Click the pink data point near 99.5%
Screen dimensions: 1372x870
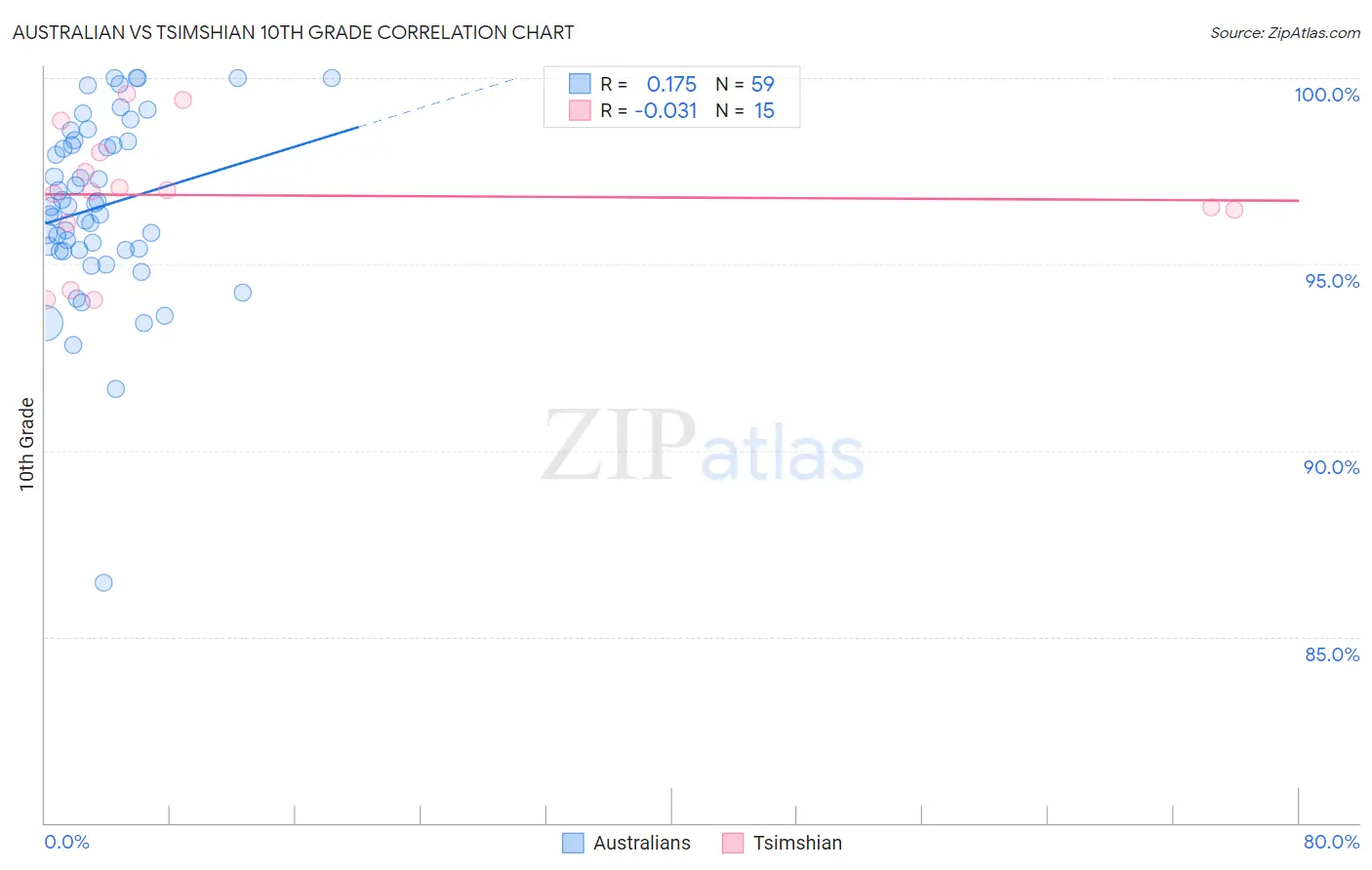(x=182, y=99)
